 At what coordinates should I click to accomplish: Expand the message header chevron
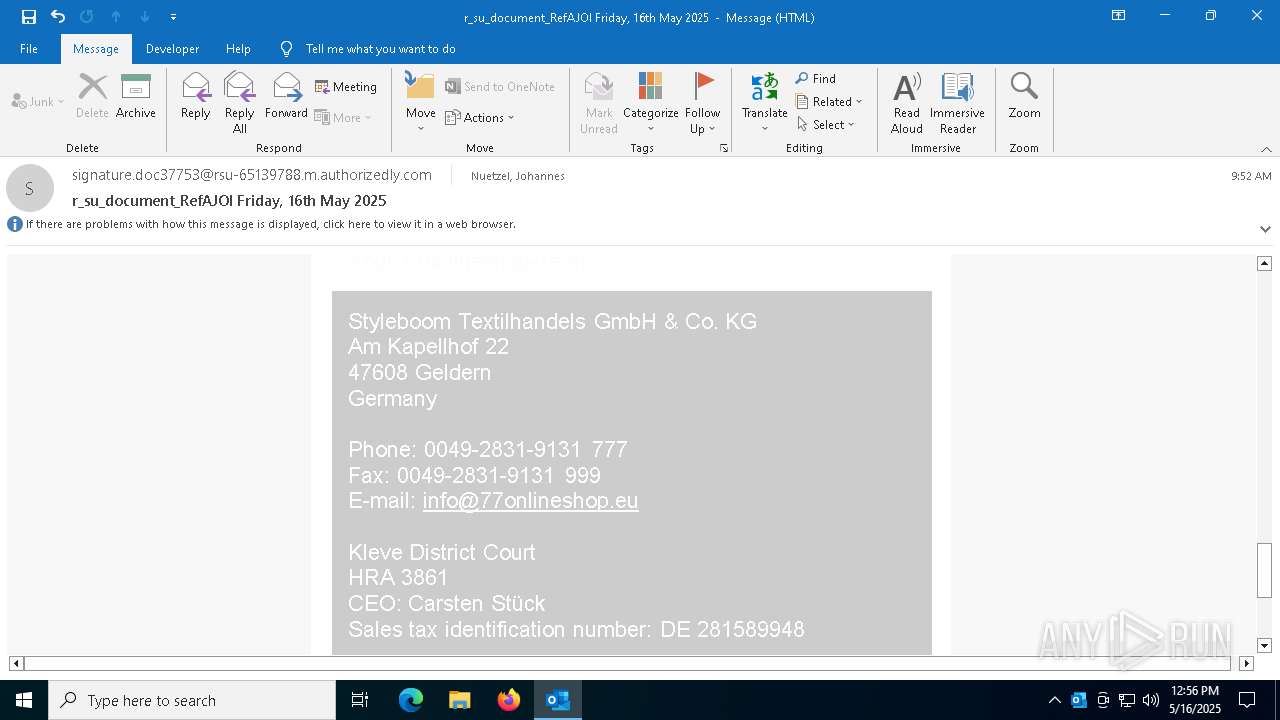coord(1265,229)
